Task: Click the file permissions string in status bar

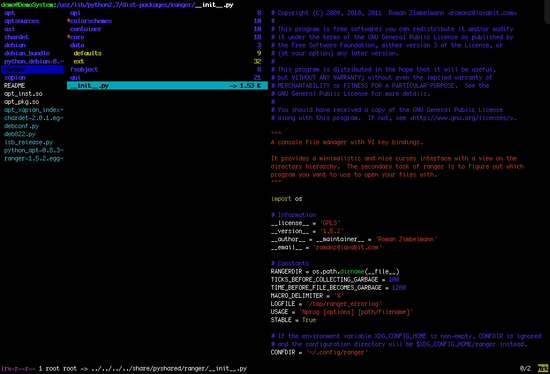Action: pos(18,369)
